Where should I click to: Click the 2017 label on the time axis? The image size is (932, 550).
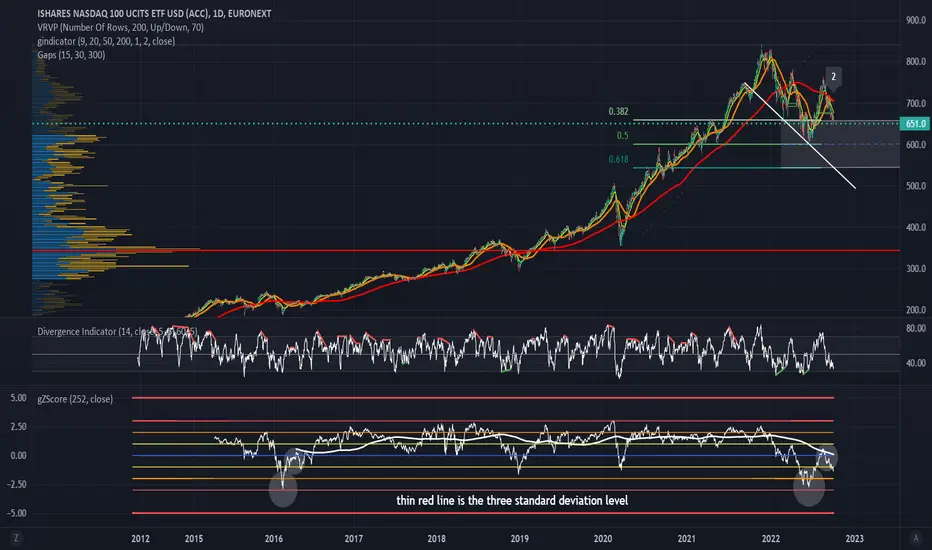pos(354,539)
